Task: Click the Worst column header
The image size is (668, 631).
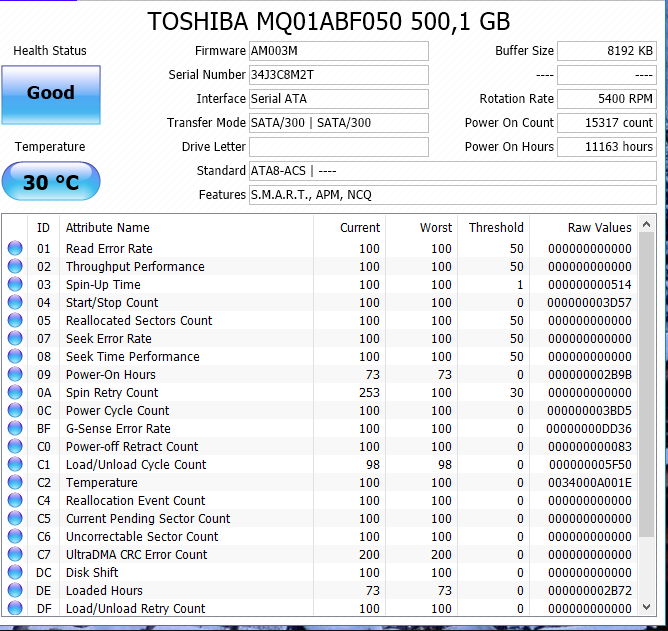Action: click(x=421, y=228)
